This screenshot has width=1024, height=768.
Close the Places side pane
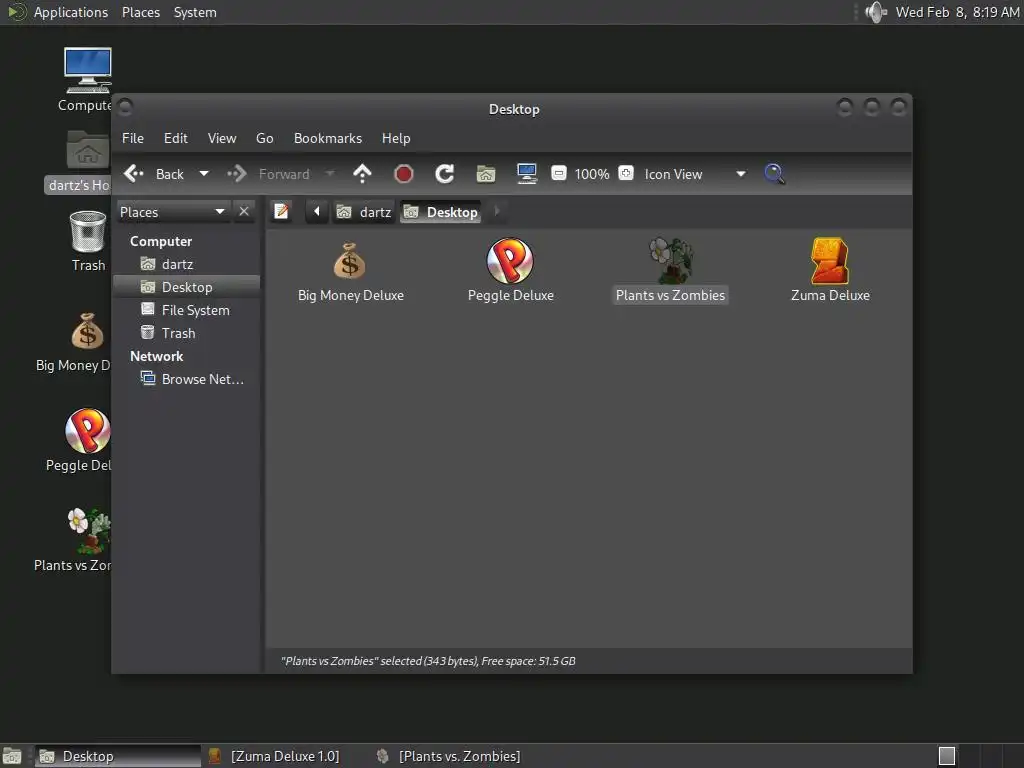pos(244,212)
